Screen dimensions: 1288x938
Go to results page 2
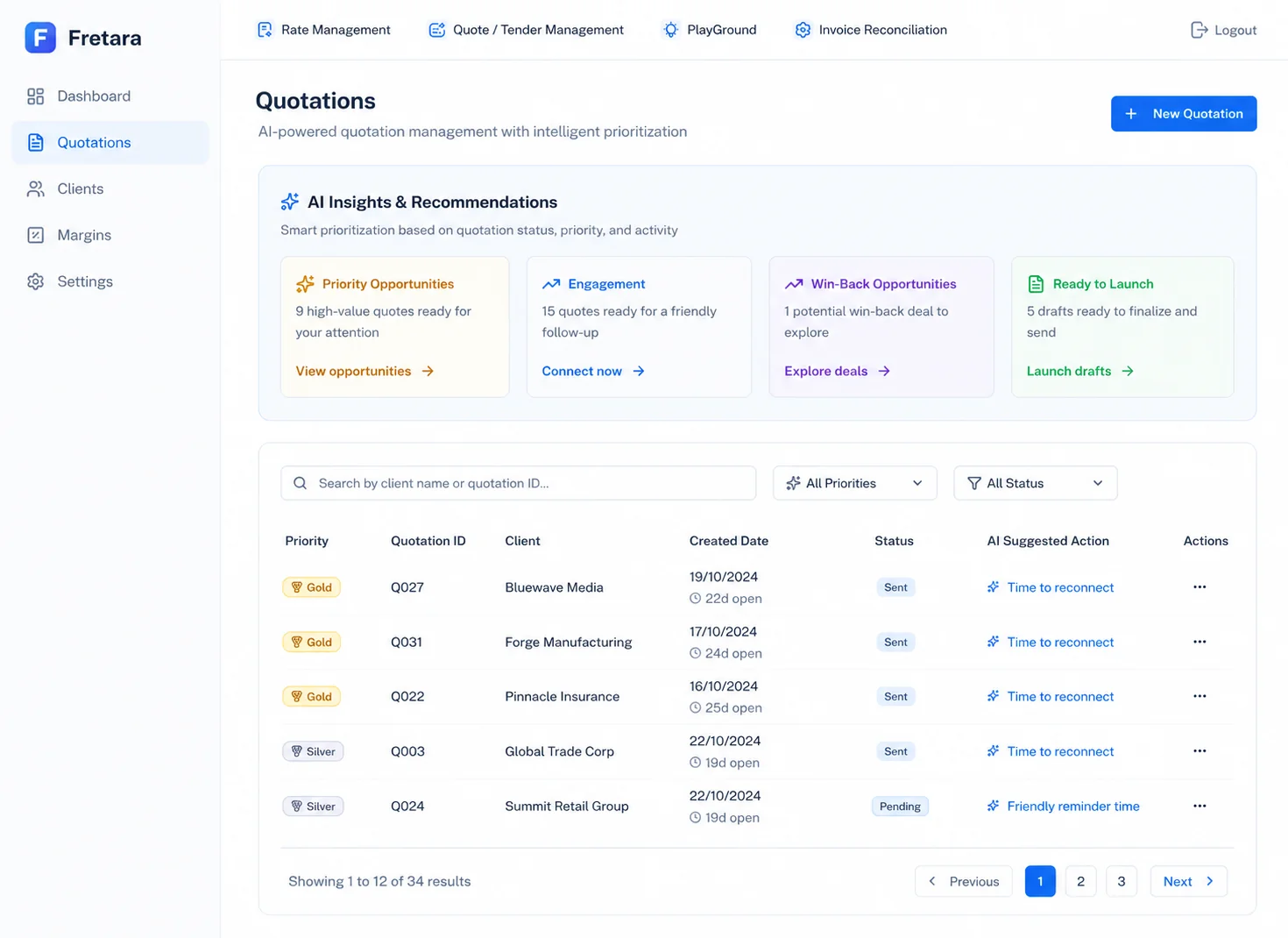tap(1080, 881)
